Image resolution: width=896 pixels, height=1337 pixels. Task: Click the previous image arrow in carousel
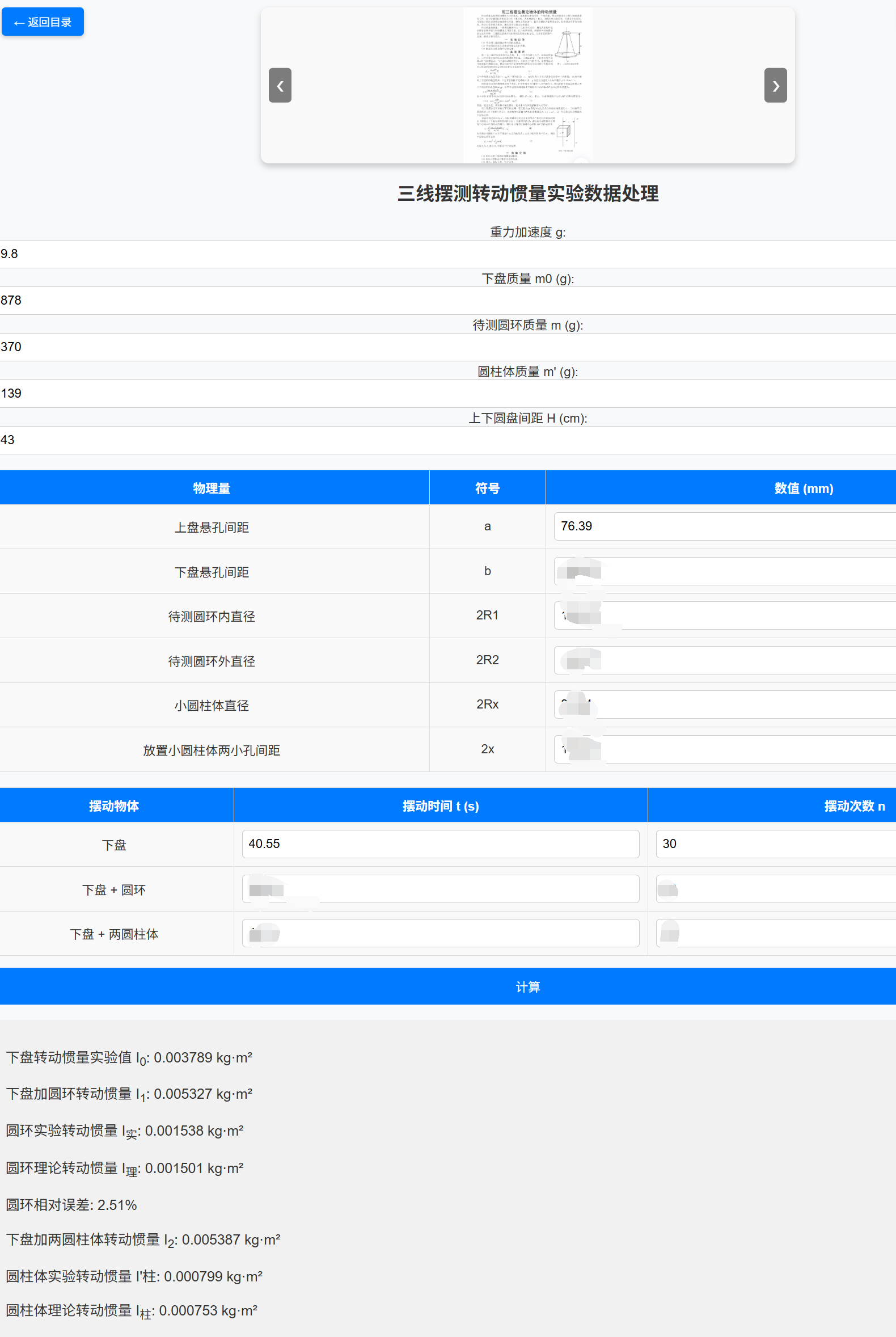[x=280, y=85]
